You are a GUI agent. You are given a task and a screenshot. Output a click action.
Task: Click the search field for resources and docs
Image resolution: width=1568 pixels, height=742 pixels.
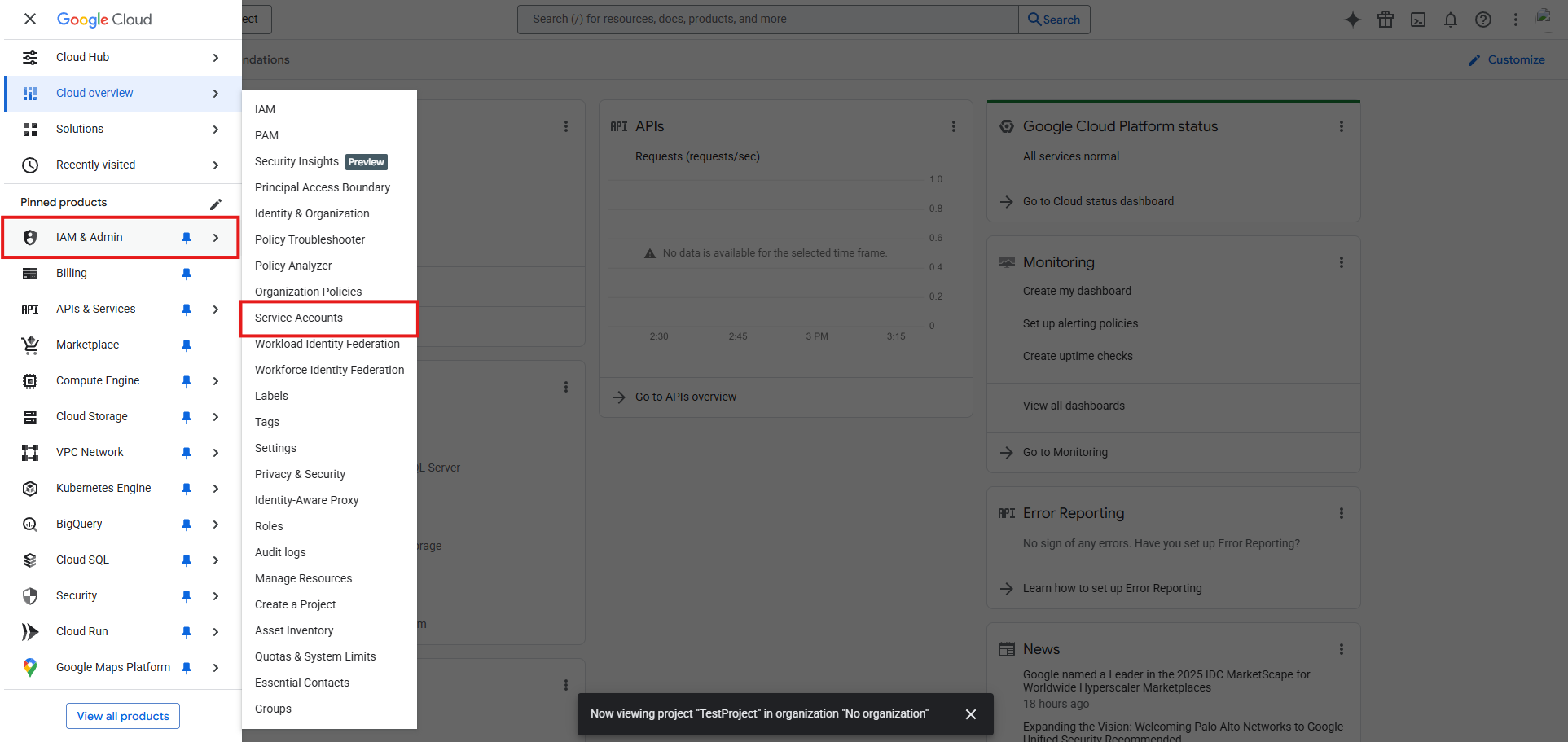(766, 19)
